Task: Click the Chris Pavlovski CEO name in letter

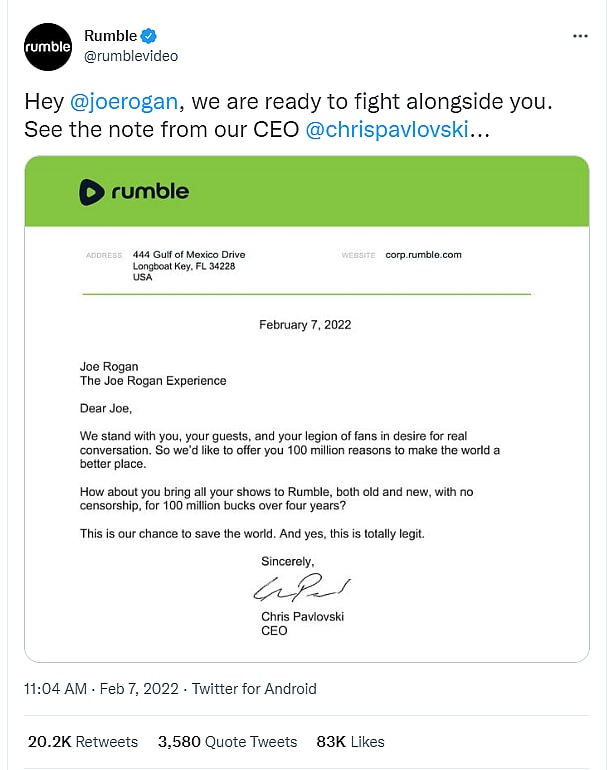Action: click(302, 617)
